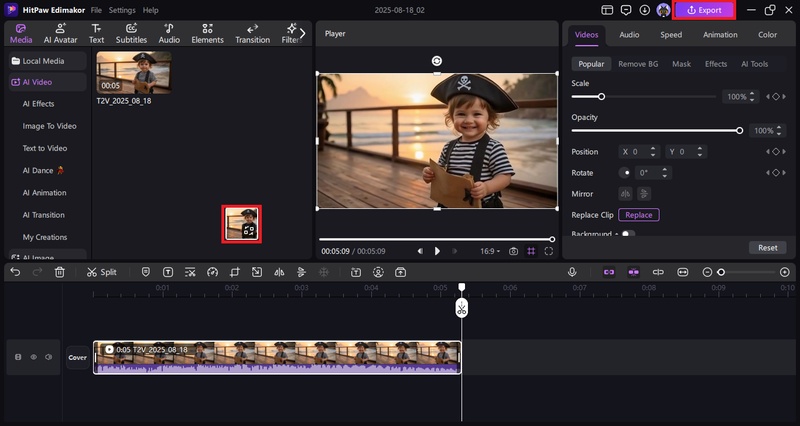Viewport: 800px width, 426px height.
Task: Select T2V_2025_08_18 media thumbnail
Action: pos(134,72)
